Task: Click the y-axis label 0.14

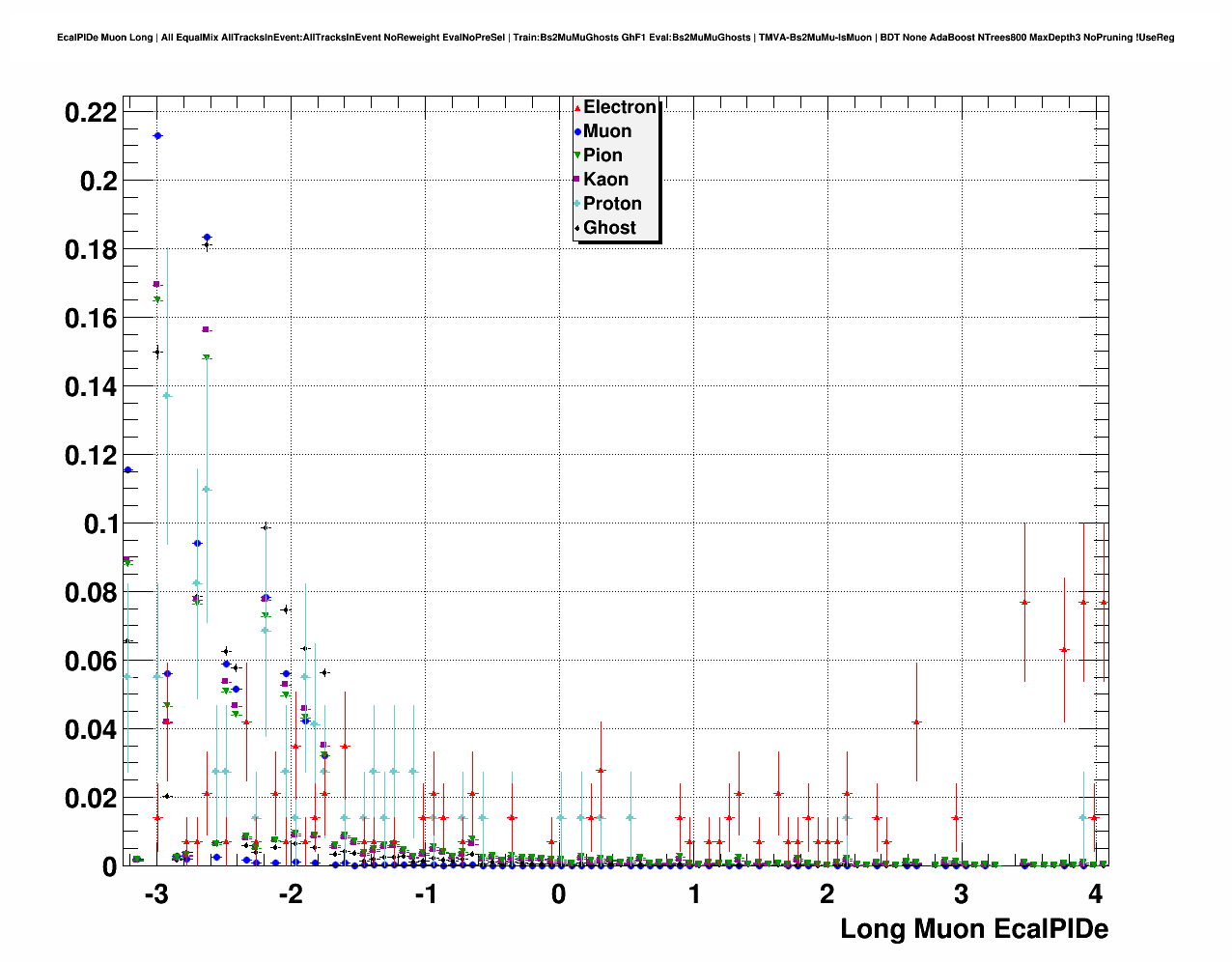Action: (x=91, y=387)
